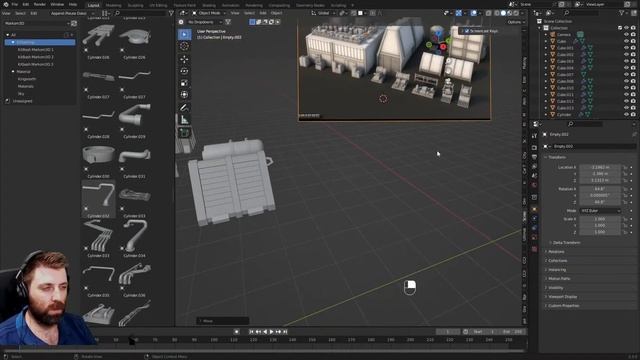Hide Cylinder with its eye icon
This screenshot has height=360, width=640.
[x=627, y=115]
